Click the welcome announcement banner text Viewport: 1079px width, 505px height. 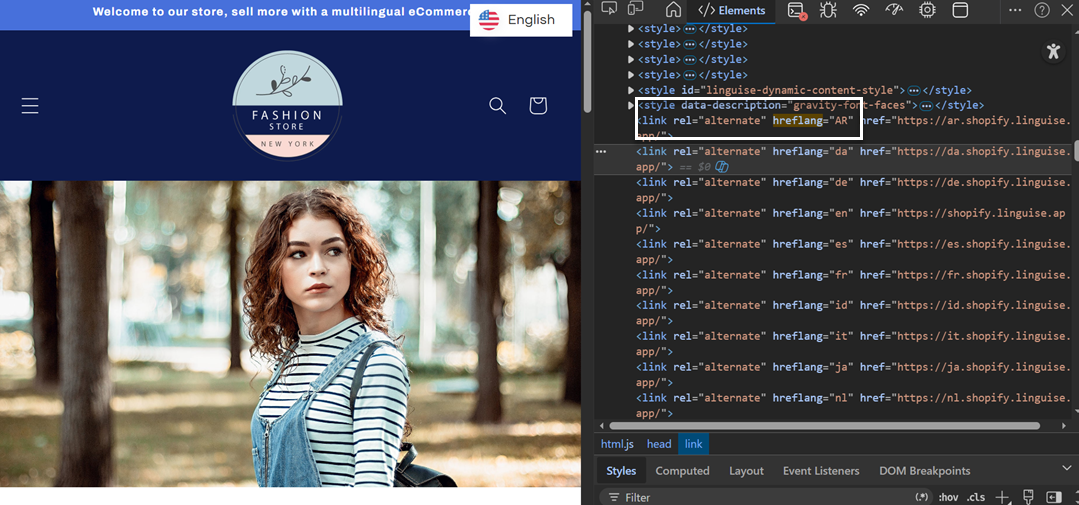click(x=281, y=12)
